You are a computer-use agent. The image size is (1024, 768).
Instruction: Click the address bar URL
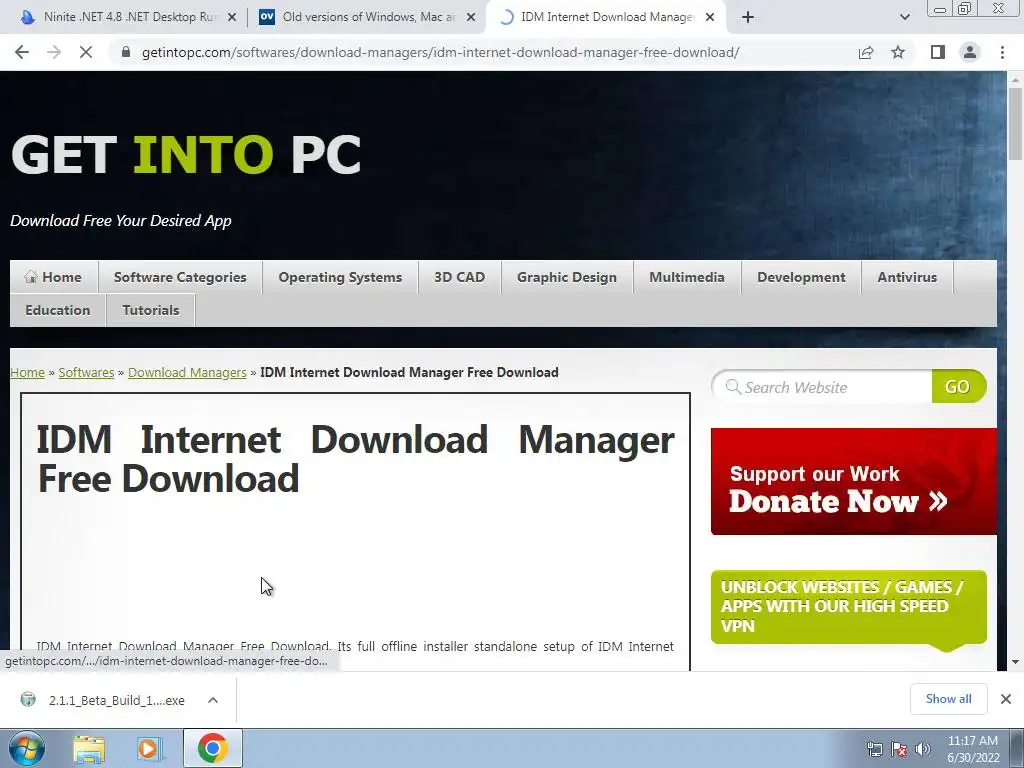pyautogui.click(x=440, y=52)
